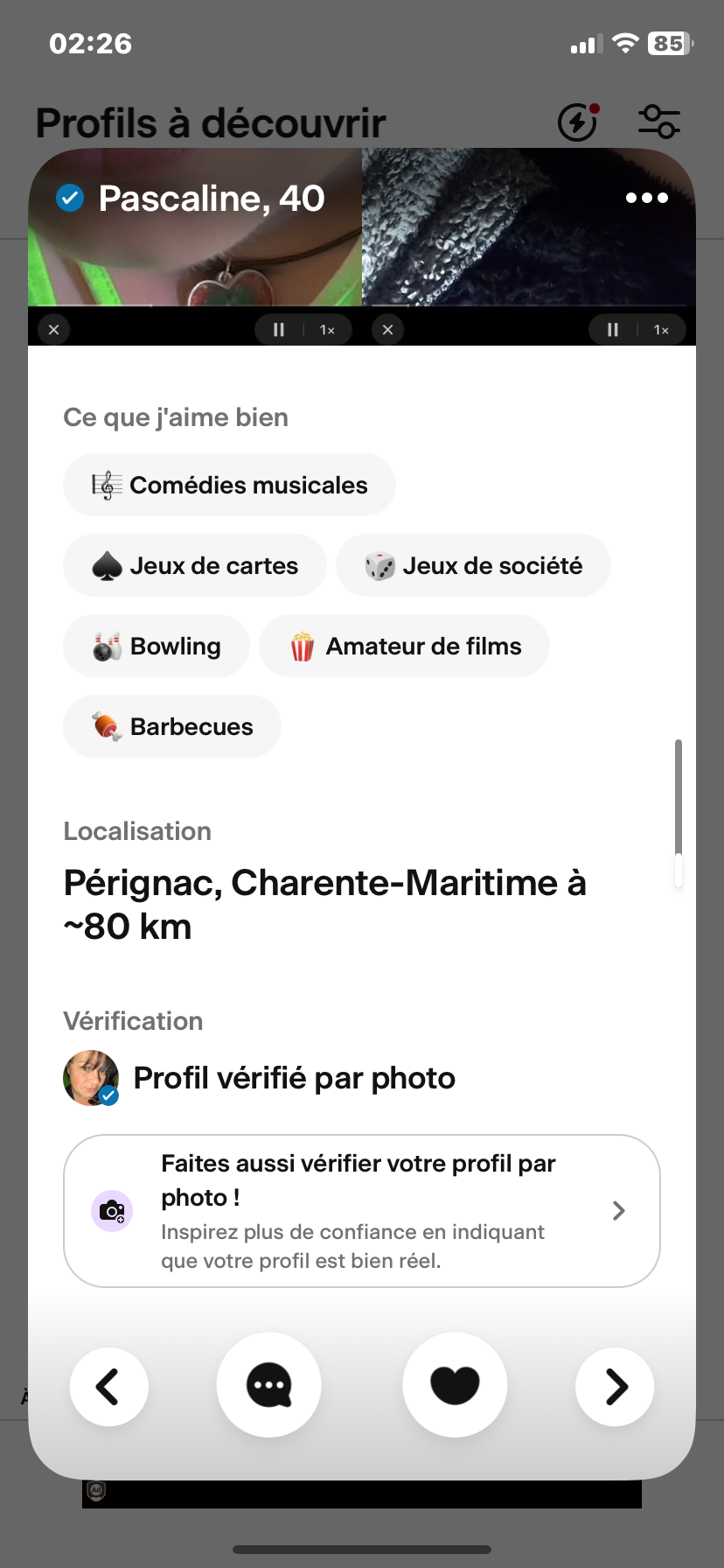
Task: Tap the heart like button
Action: (x=455, y=1384)
